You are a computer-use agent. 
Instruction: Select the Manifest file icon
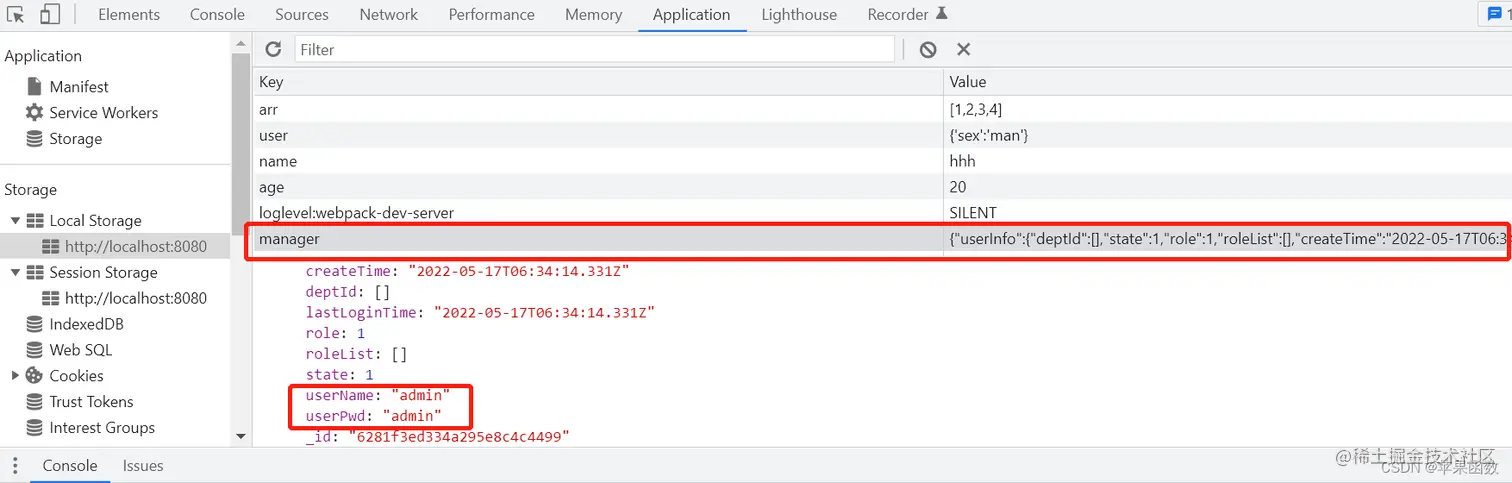[34, 87]
